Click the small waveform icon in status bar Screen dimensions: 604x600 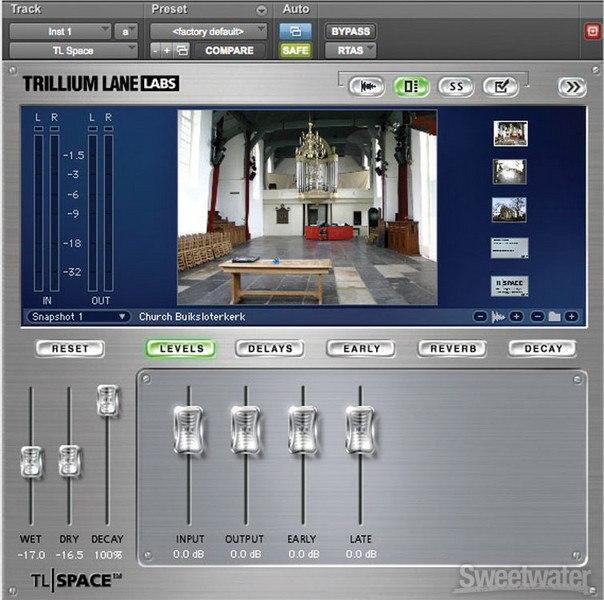[x=498, y=317]
